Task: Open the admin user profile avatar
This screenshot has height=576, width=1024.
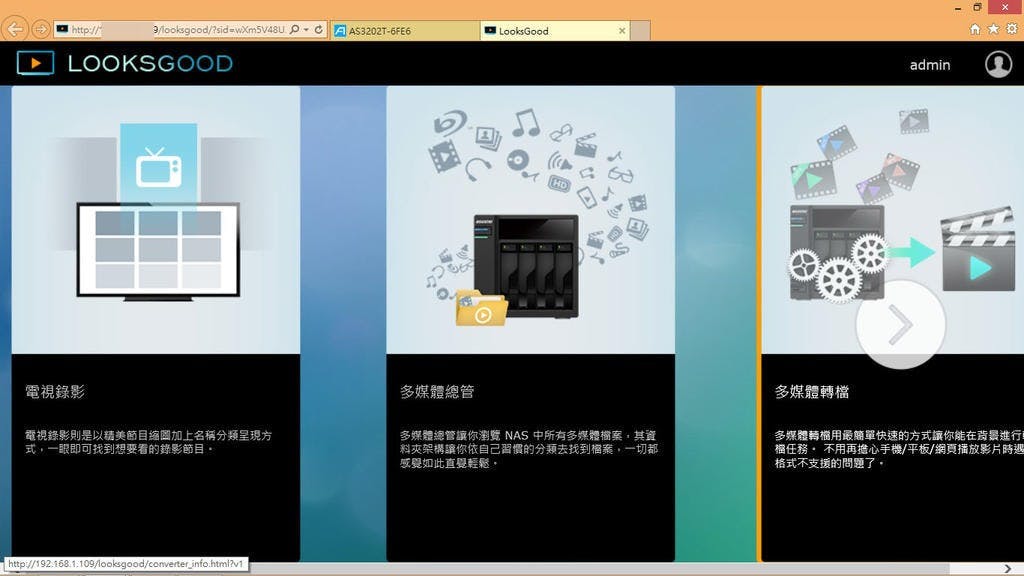Action: [x=998, y=64]
